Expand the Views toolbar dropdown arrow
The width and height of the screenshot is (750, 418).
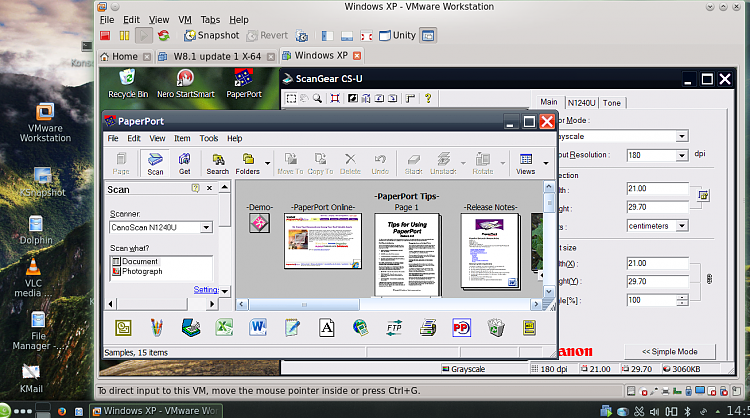(546, 164)
